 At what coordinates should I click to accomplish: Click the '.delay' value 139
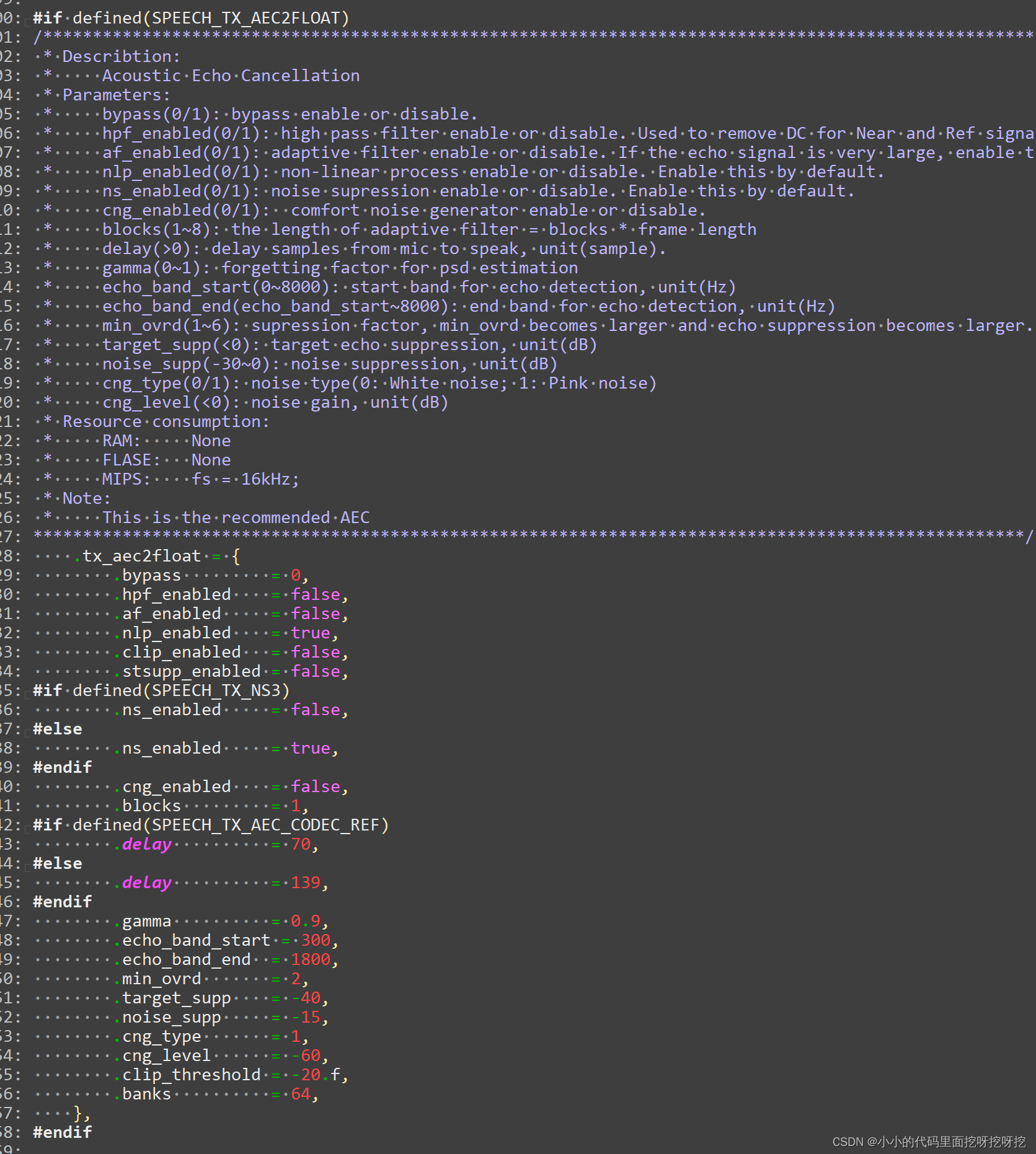pyautogui.click(x=306, y=883)
